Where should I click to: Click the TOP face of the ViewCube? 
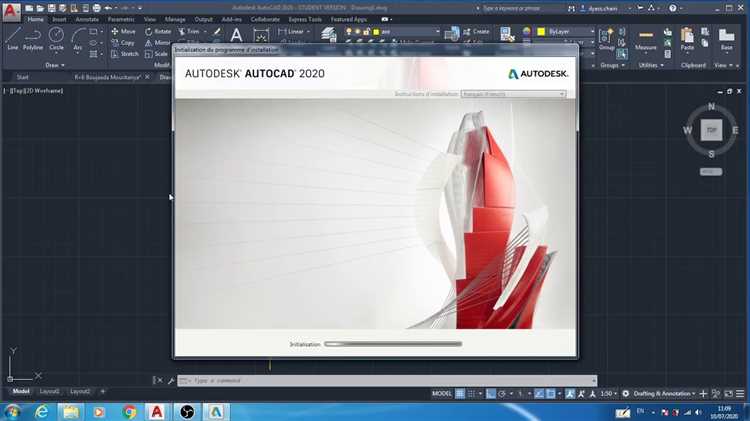pyautogui.click(x=711, y=130)
